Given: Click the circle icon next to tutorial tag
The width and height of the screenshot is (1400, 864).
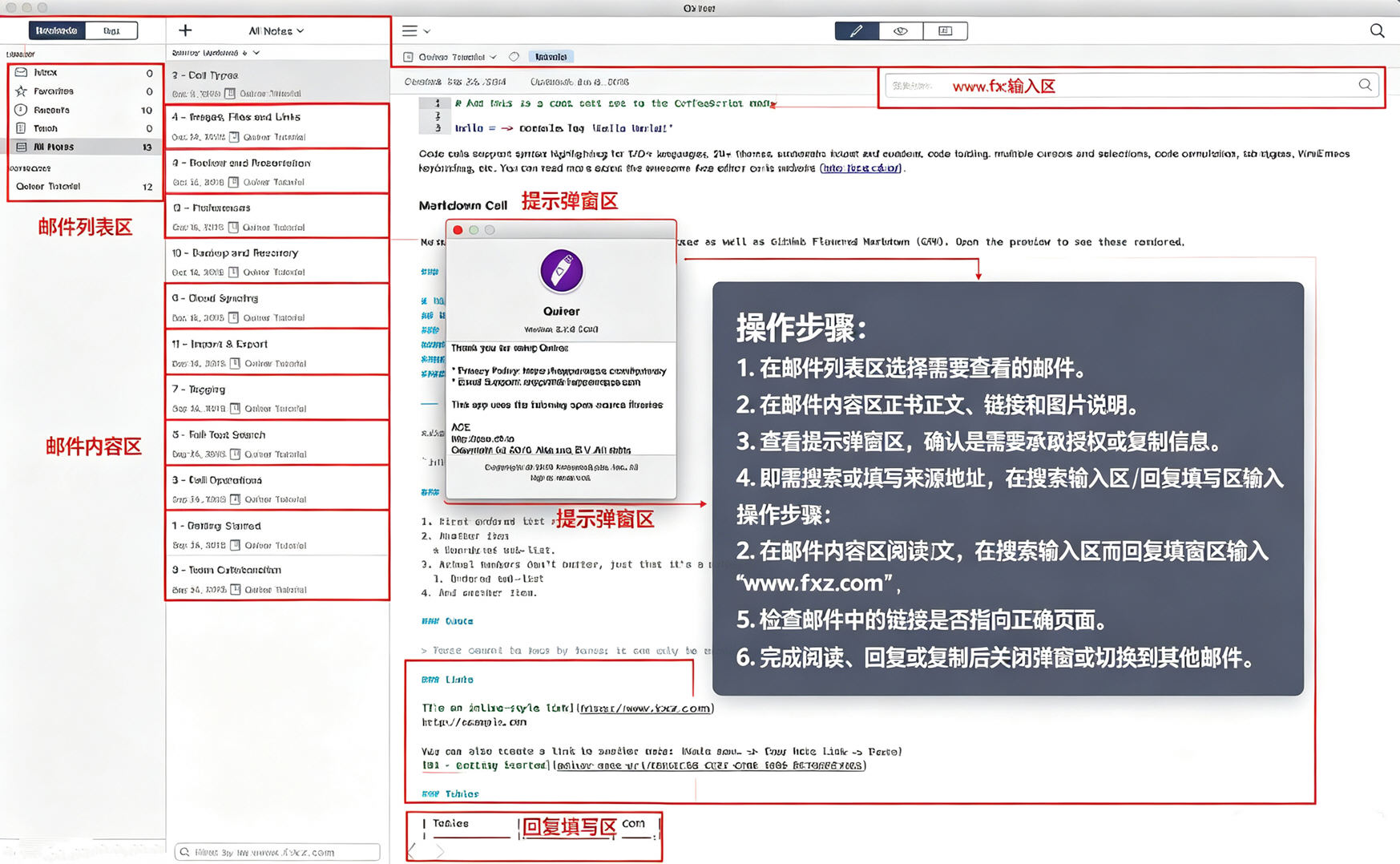Looking at the screenshot, I should pos(514,57).
